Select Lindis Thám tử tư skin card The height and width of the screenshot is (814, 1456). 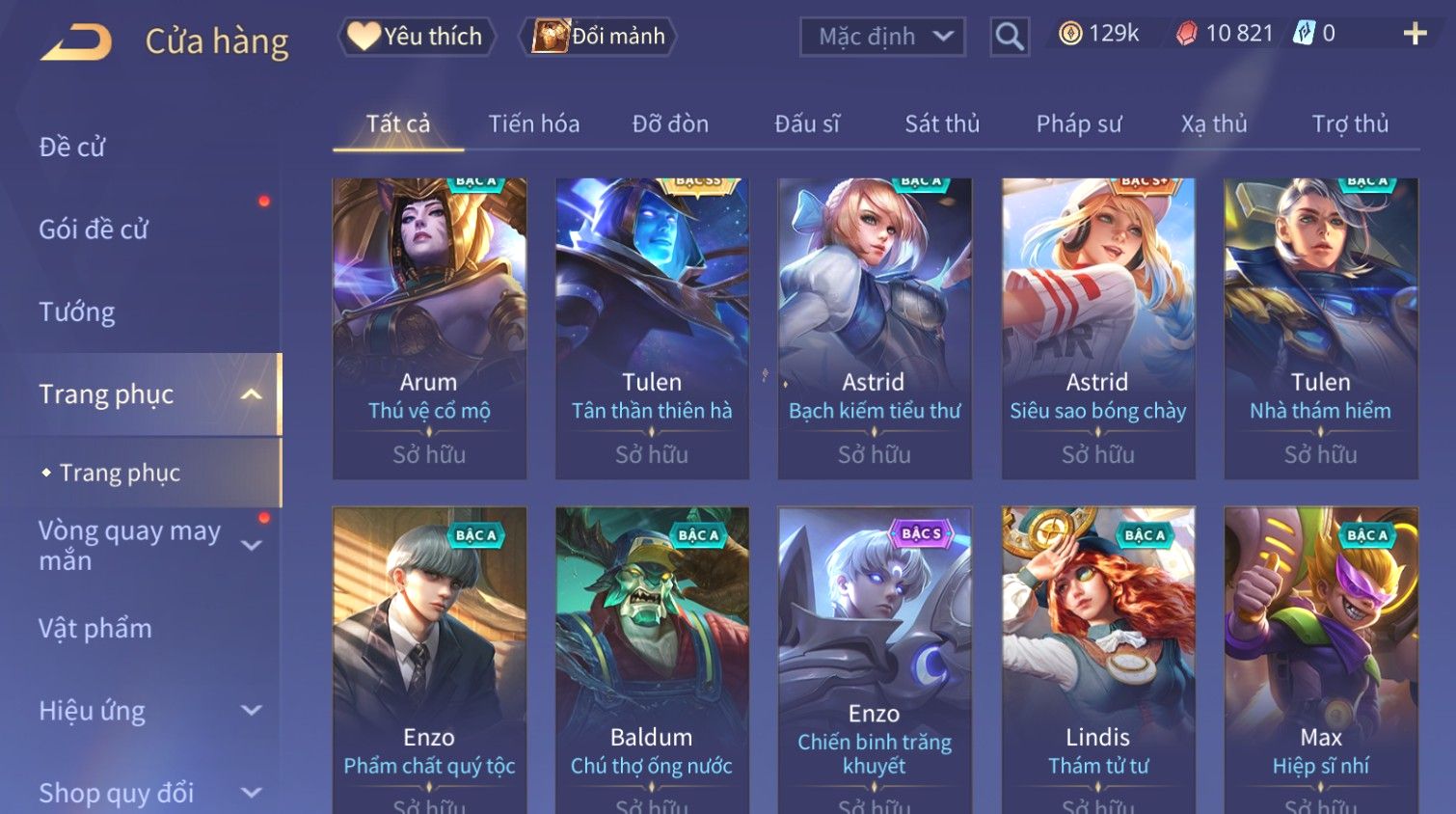click(1098, 661)
